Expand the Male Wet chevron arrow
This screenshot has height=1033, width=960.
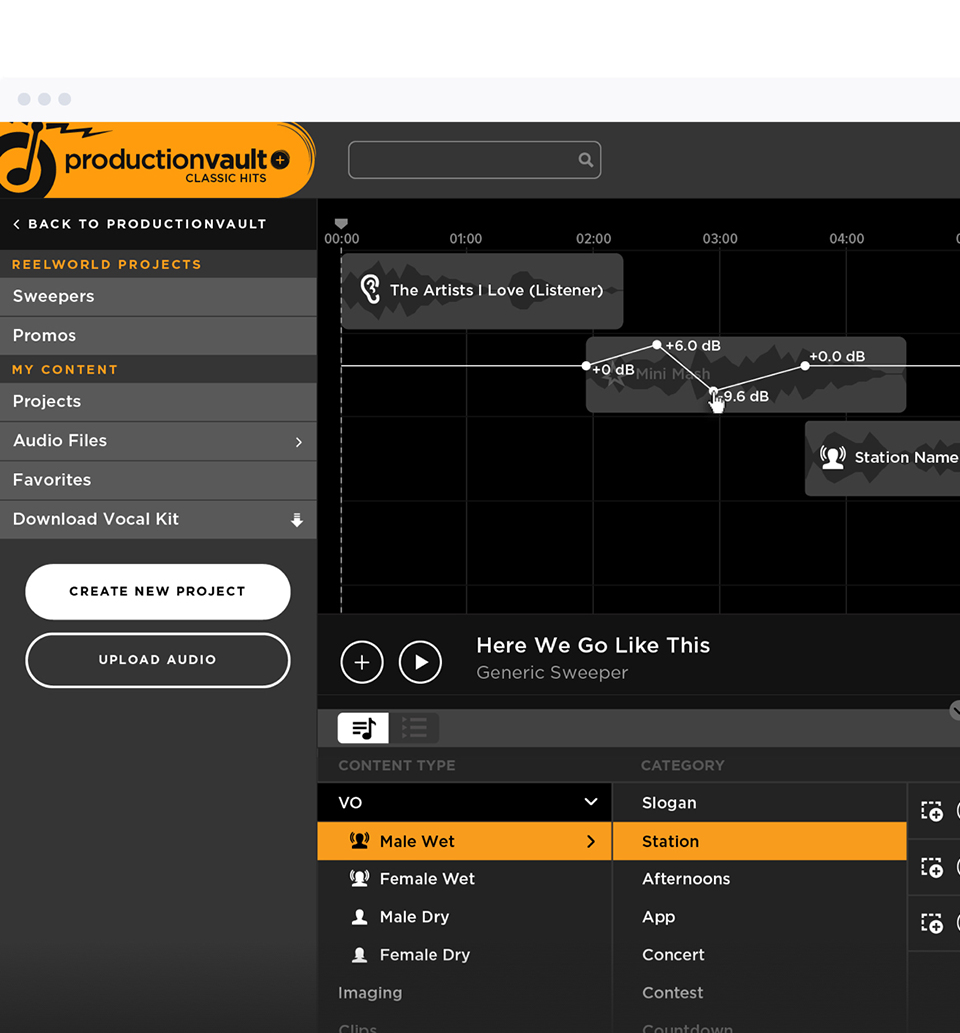[591, 842]
